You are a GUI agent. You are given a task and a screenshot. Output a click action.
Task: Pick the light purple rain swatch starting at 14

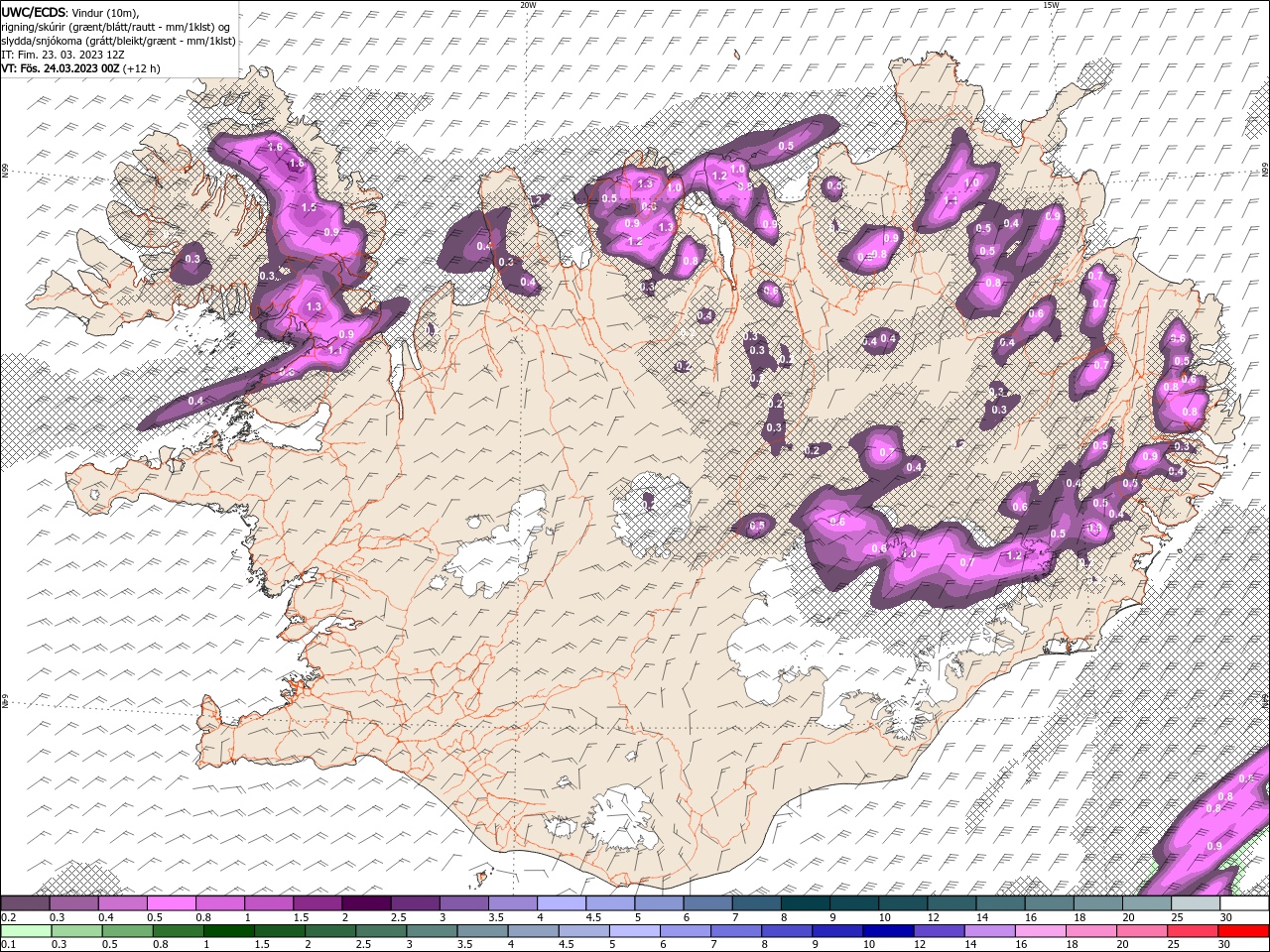coord(988,930)
